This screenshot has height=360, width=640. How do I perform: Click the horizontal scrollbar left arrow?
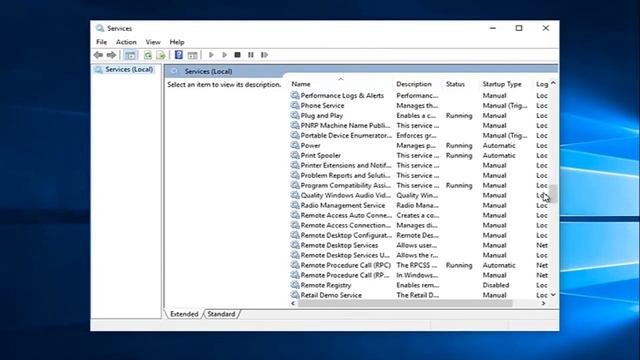[x=293, y=303]
